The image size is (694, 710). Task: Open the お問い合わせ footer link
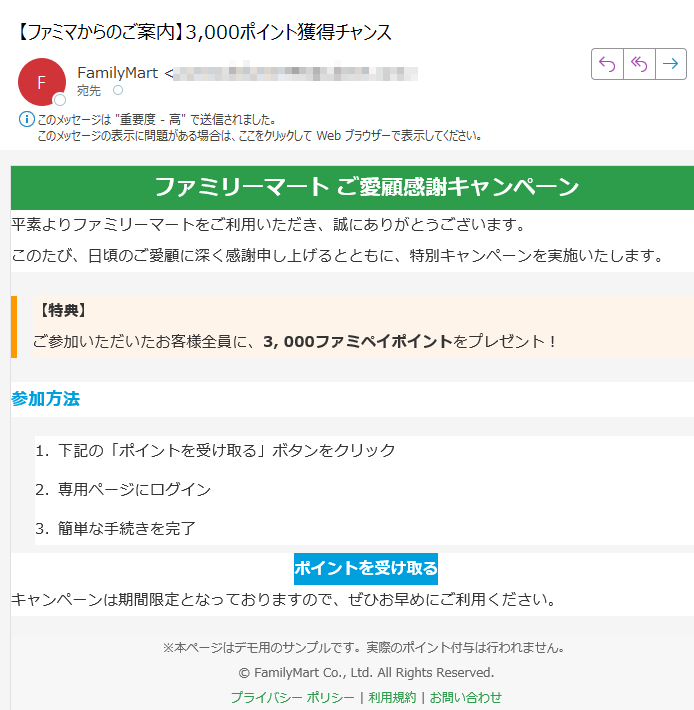(x=465, y=697)
